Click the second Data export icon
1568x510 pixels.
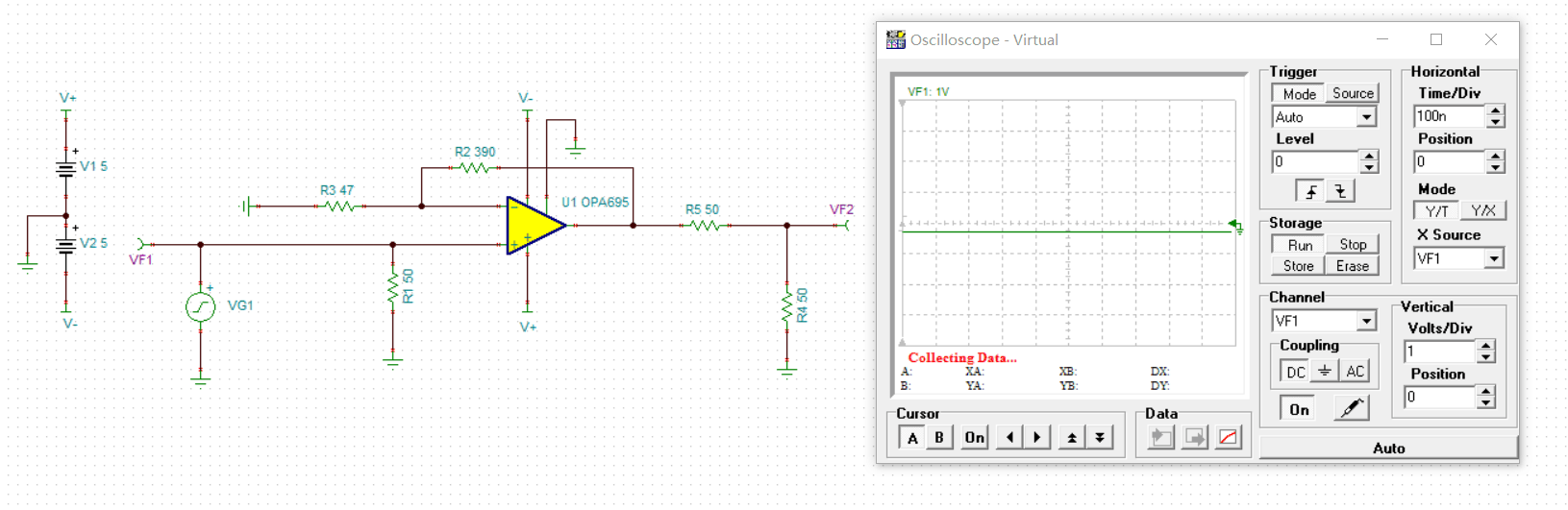(x=1195, y=437)
